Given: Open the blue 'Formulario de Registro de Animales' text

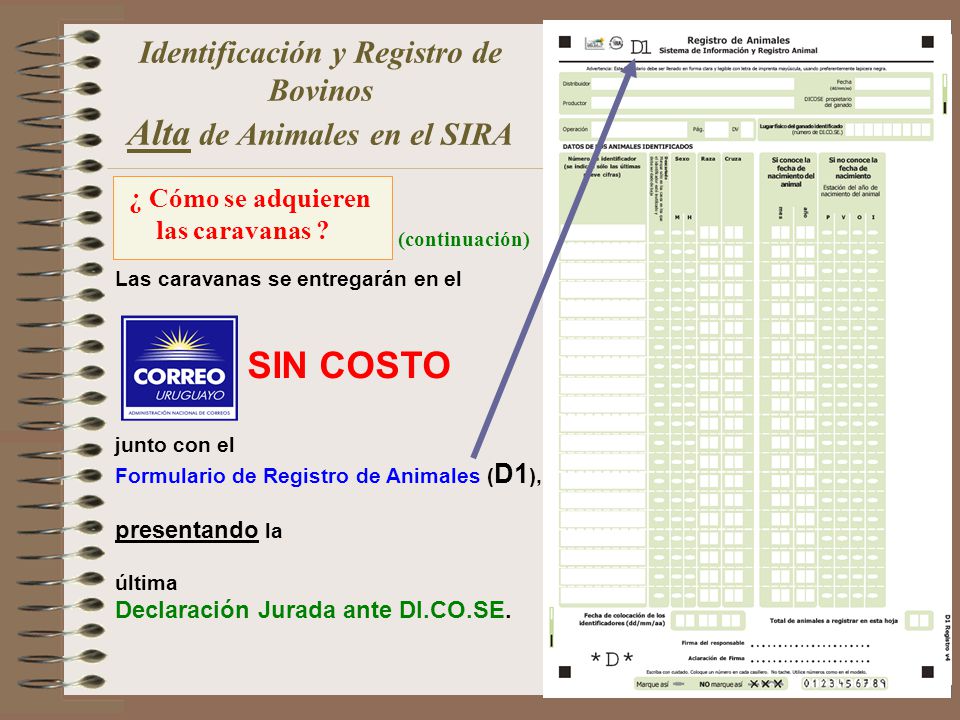Looking at the screenshot, I should tap(298, 476).
